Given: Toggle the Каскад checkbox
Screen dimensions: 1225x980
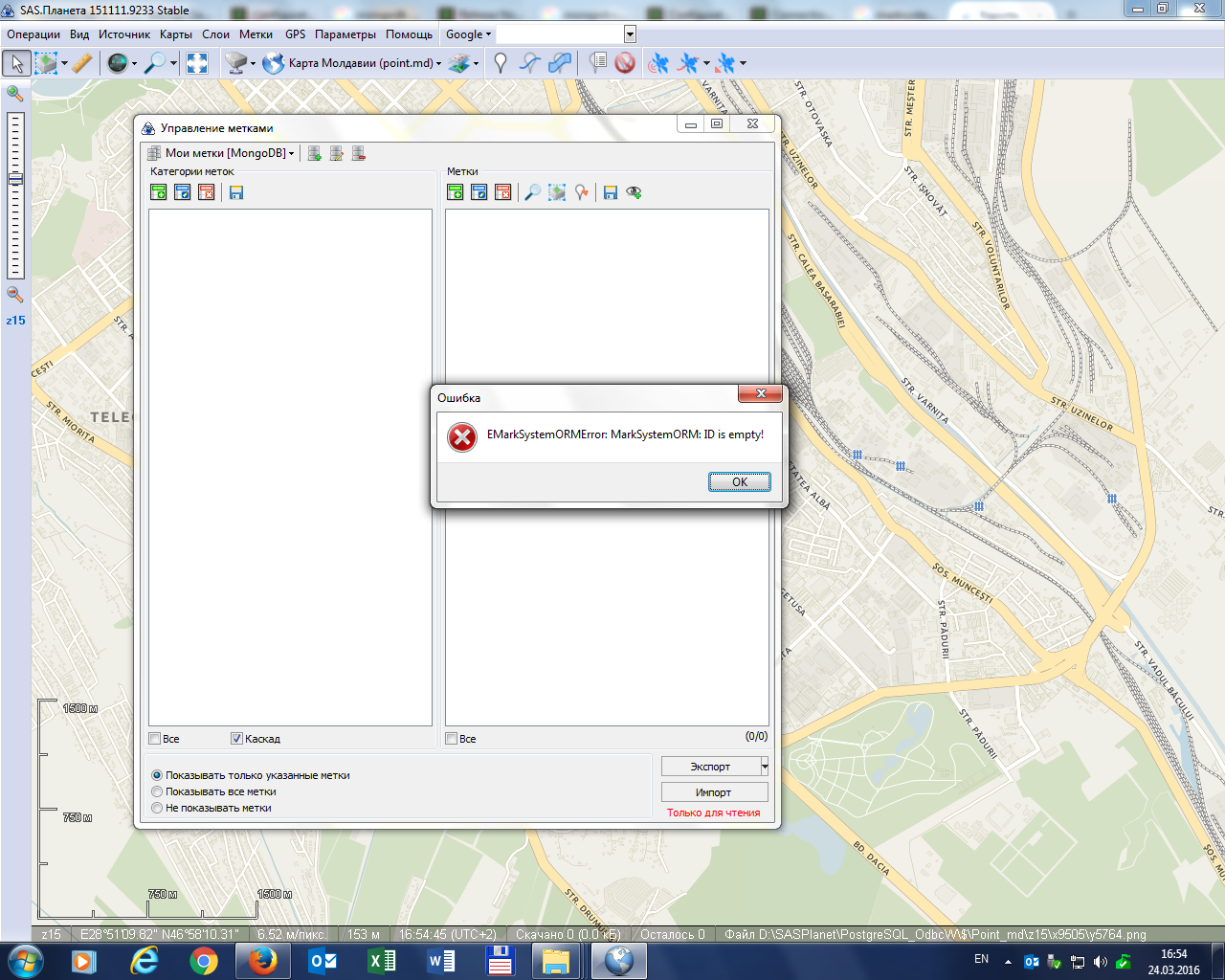Looking at the screenshot, I should click(236, 739).
